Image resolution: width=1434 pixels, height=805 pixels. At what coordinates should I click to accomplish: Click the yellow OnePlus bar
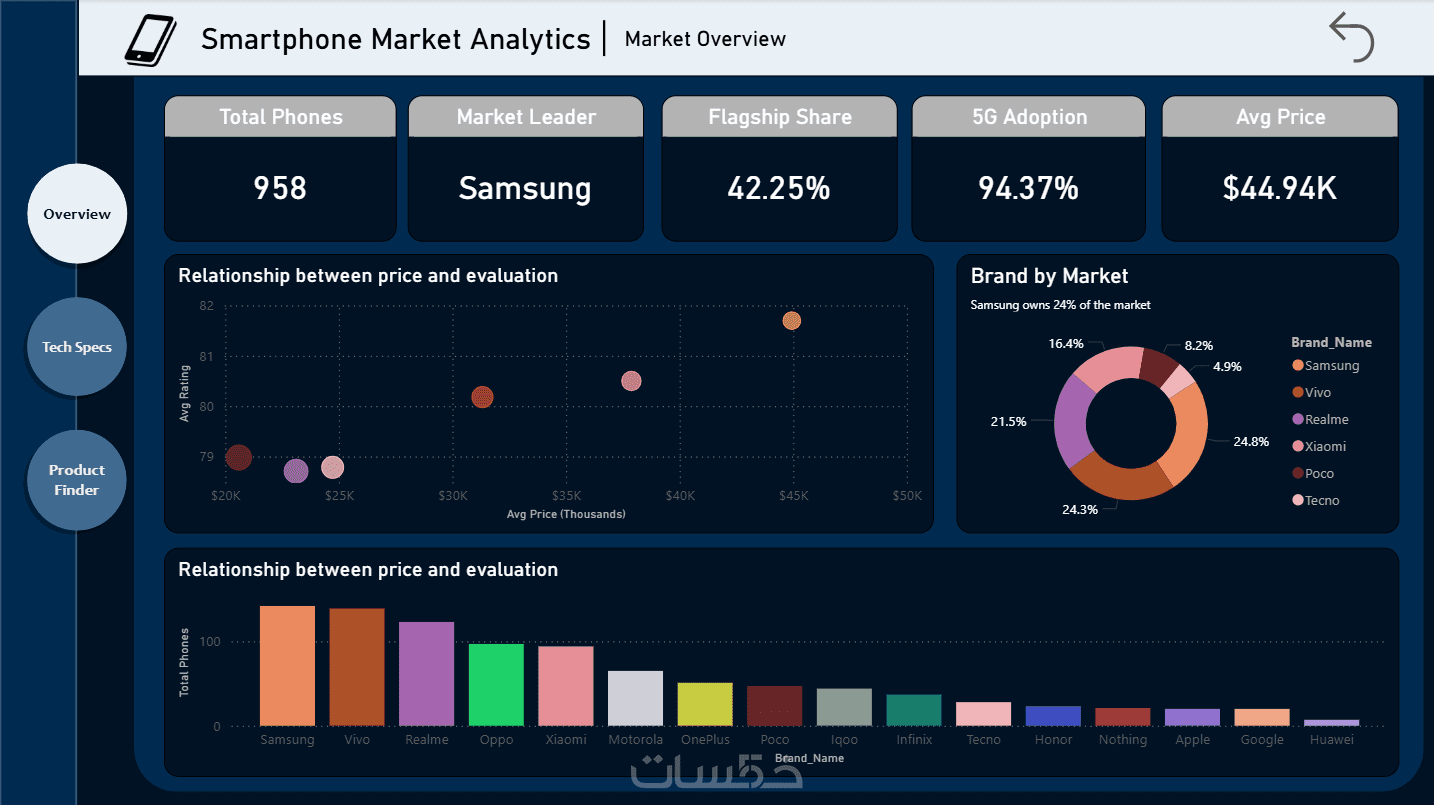[705, 704]
